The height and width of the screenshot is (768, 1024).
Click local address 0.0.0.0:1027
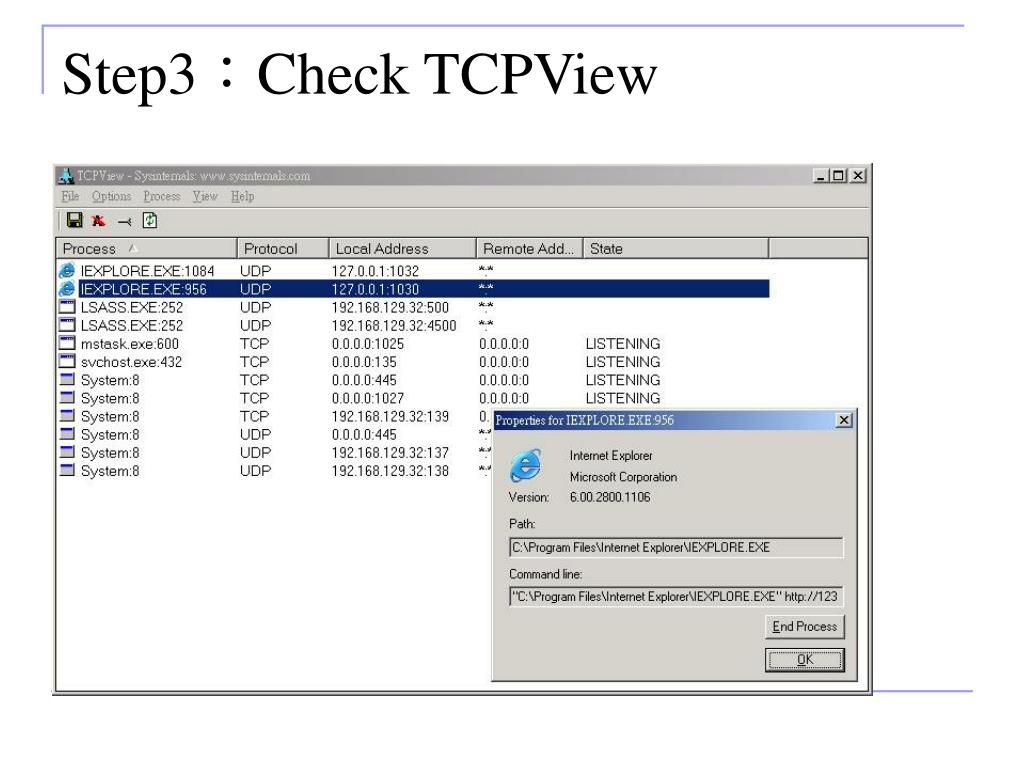(x=368, y=398)
